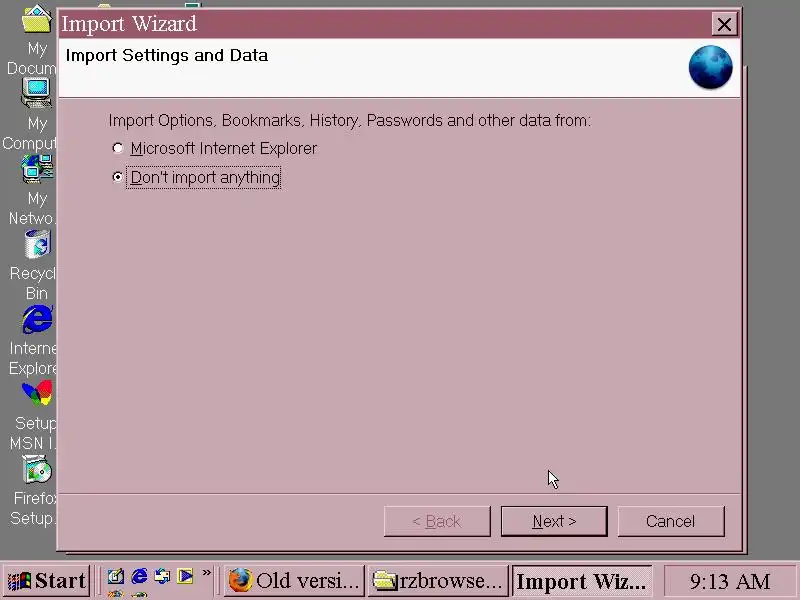Open My Documents desktop icon

36,41
